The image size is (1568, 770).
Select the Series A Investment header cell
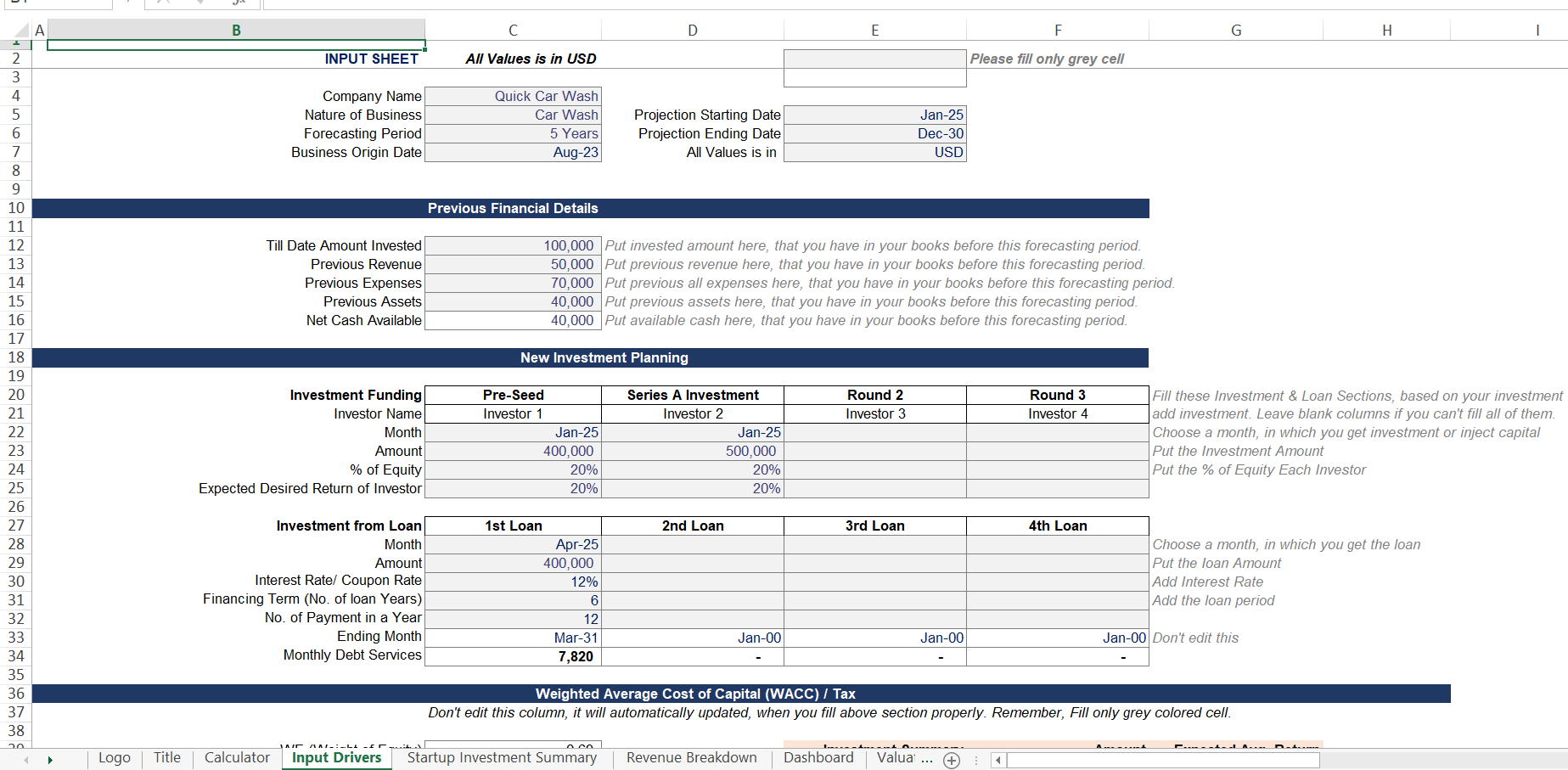(693, 395)
